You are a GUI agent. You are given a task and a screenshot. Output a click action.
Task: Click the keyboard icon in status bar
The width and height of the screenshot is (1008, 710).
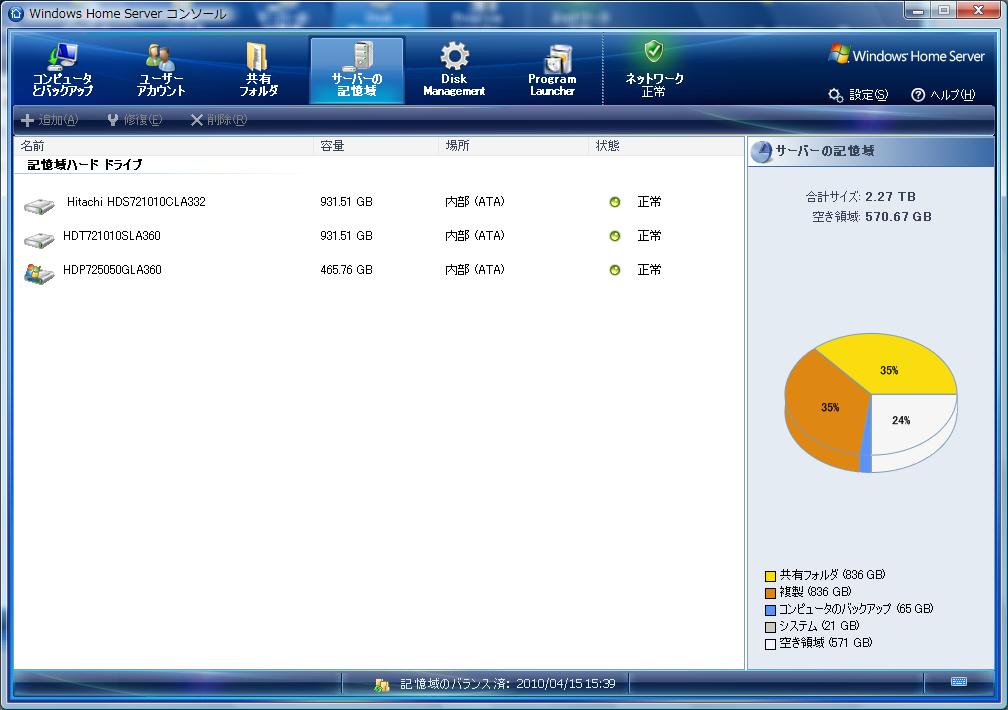tap(959, 682)
